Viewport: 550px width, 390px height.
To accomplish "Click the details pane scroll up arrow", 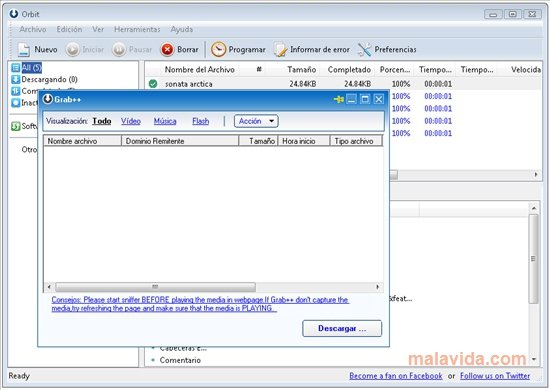I will tap(534, 208).
